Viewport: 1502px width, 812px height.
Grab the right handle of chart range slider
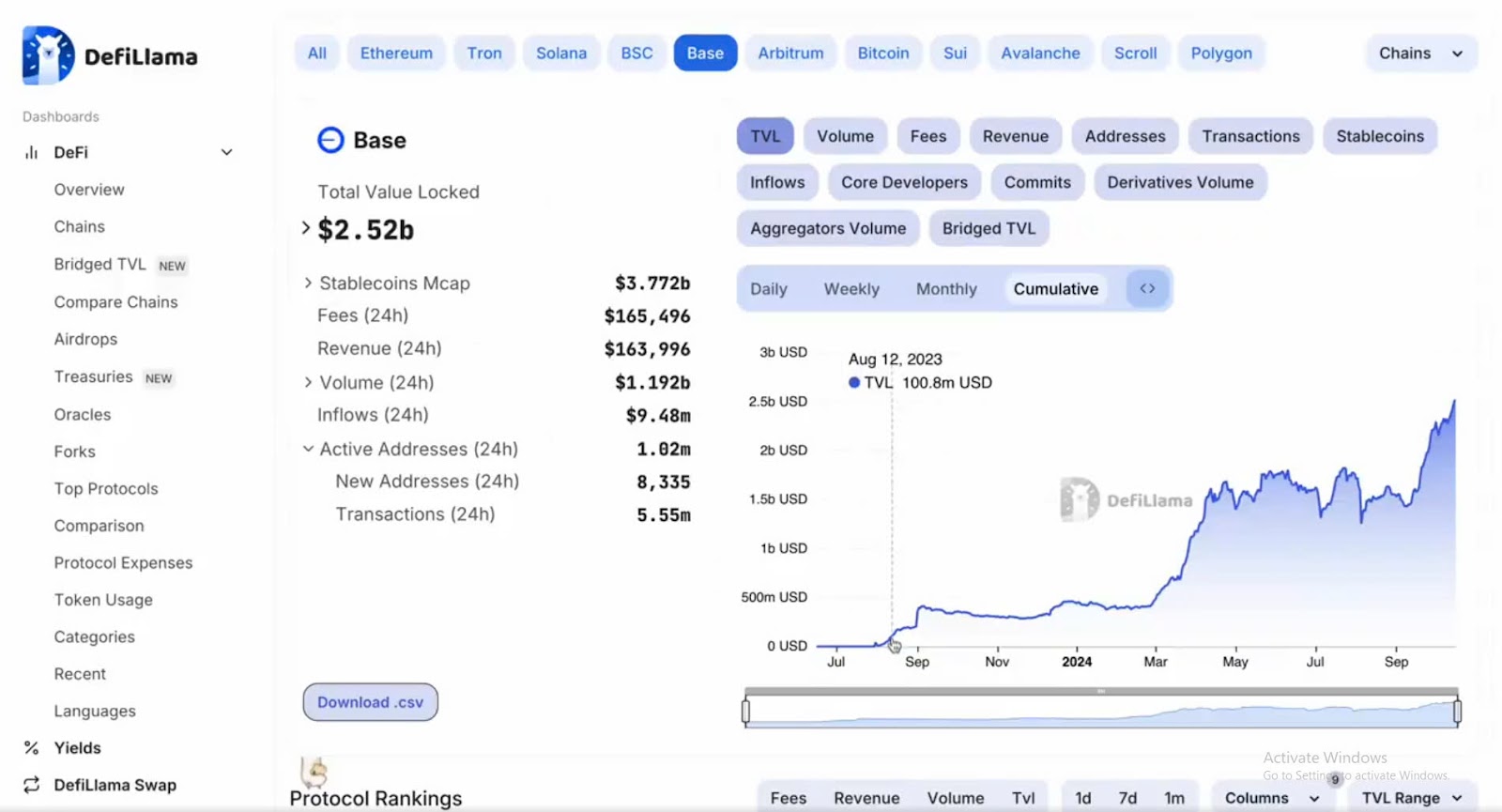[1457, 712]
